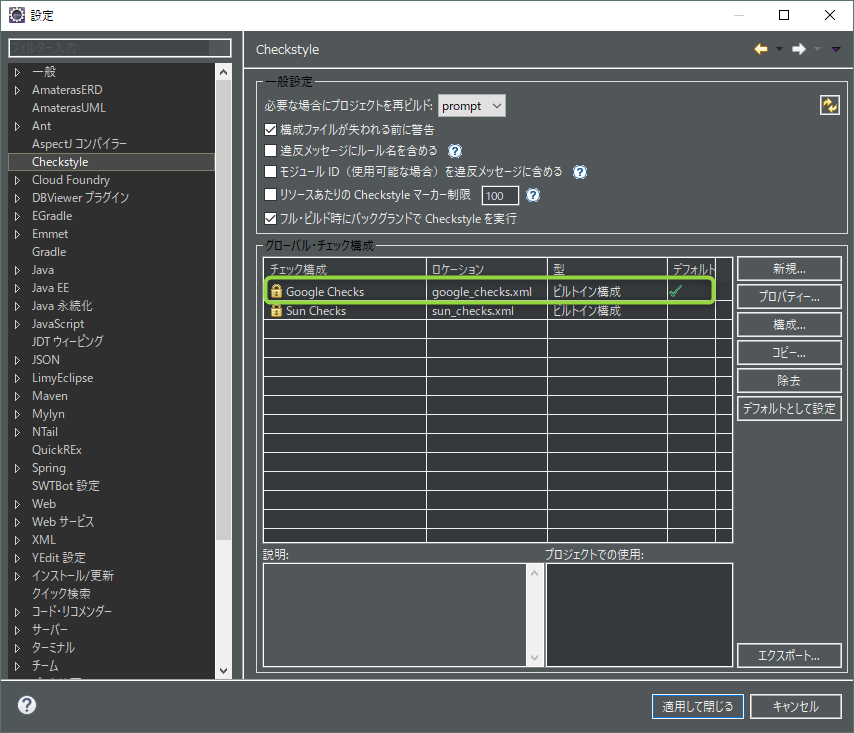
Task: Click the チェック構成 column header
Action: click(x=344, y=269)
